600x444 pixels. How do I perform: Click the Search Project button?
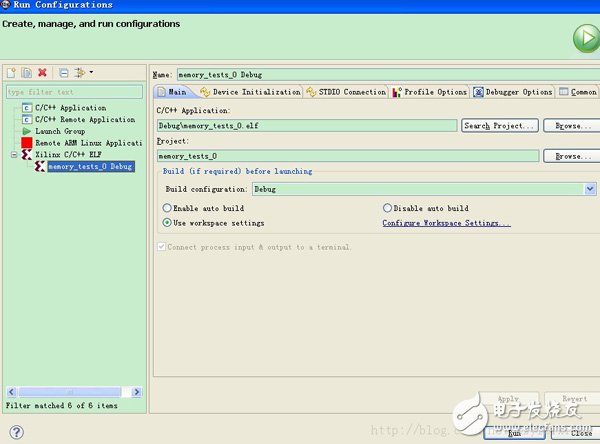click(500, 126)
